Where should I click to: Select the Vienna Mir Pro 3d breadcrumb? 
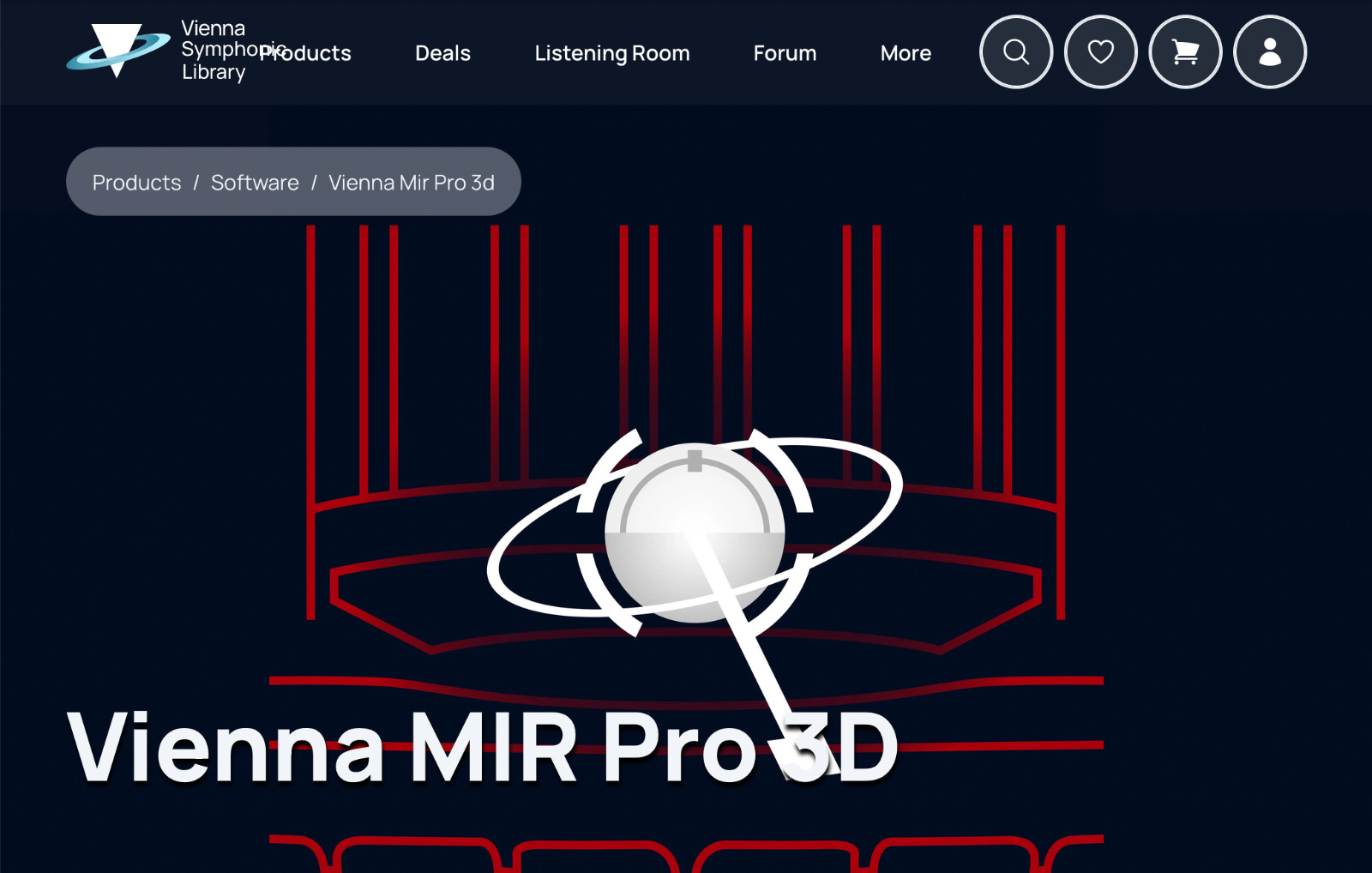[x=412, y=183]
